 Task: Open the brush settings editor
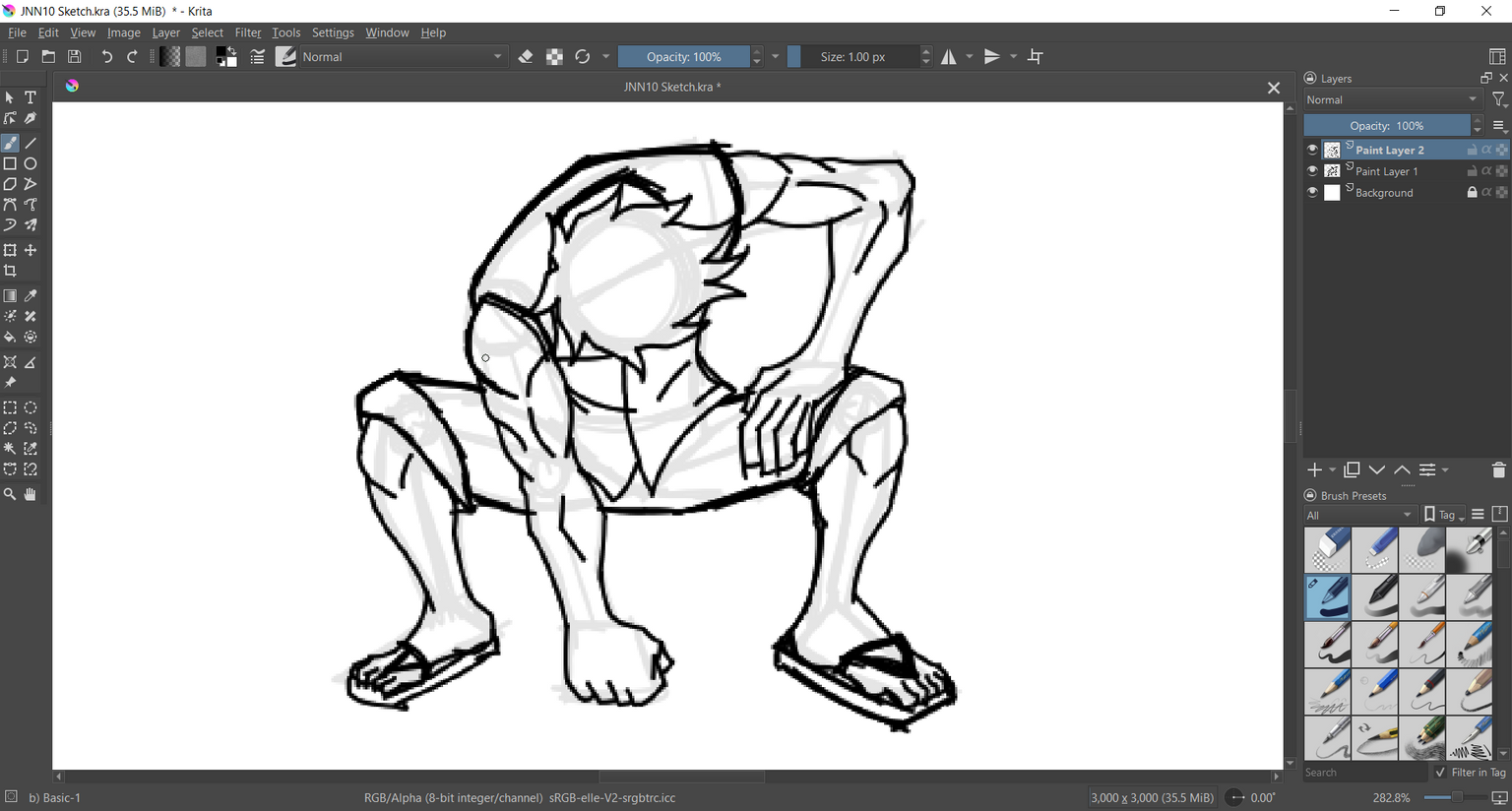[257, 57]
